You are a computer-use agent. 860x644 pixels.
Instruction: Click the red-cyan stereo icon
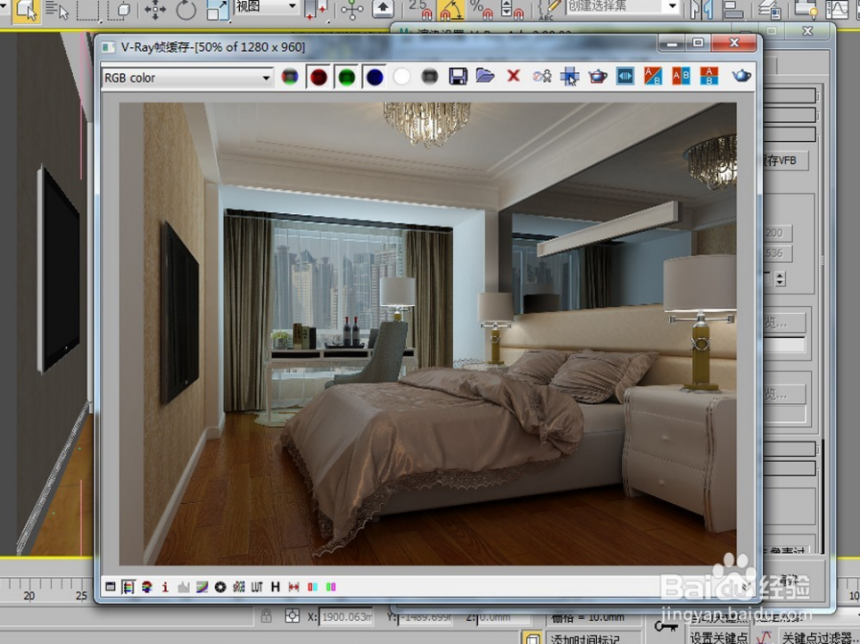[312, 587]
